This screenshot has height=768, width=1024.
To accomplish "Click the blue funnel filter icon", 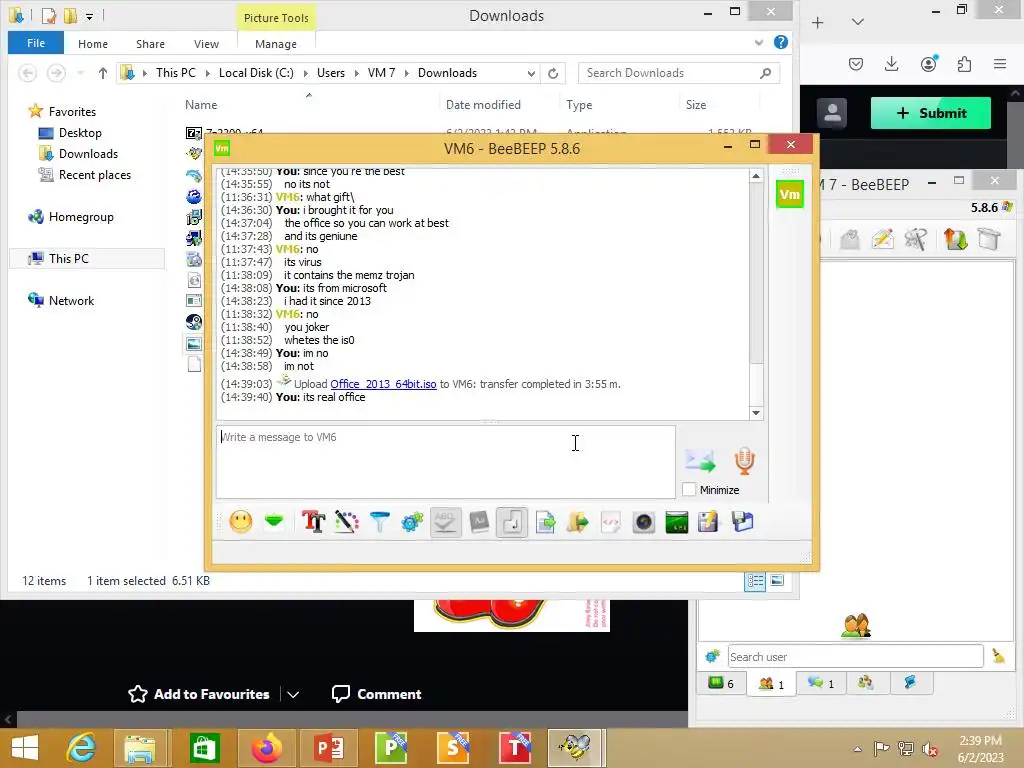I will coord(379,522).
